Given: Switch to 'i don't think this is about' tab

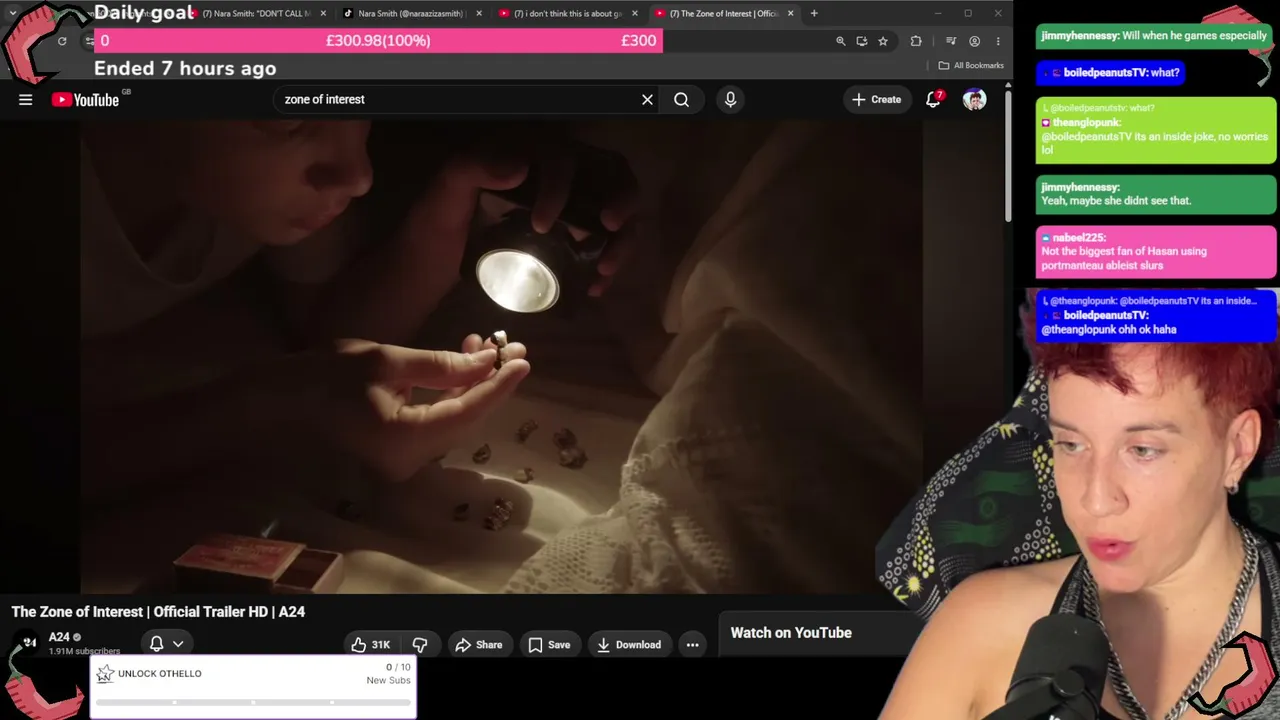Looking at the screenshot, I should click(x=567, y=13).
